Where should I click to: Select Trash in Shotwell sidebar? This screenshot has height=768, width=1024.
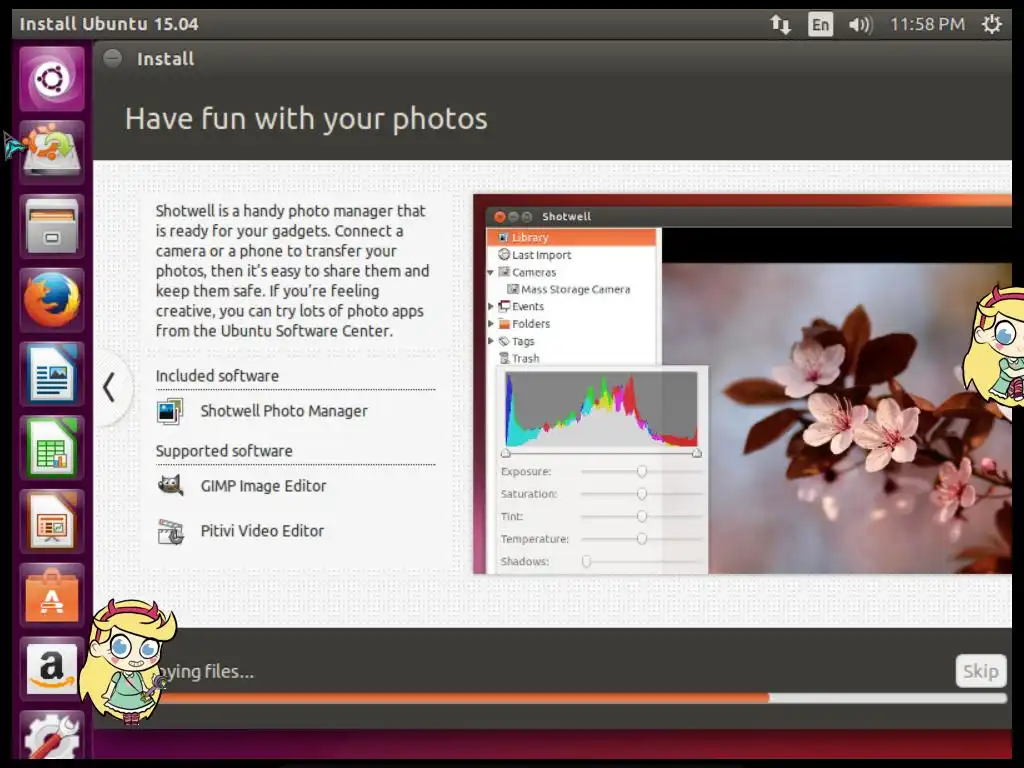coord(519,359)
